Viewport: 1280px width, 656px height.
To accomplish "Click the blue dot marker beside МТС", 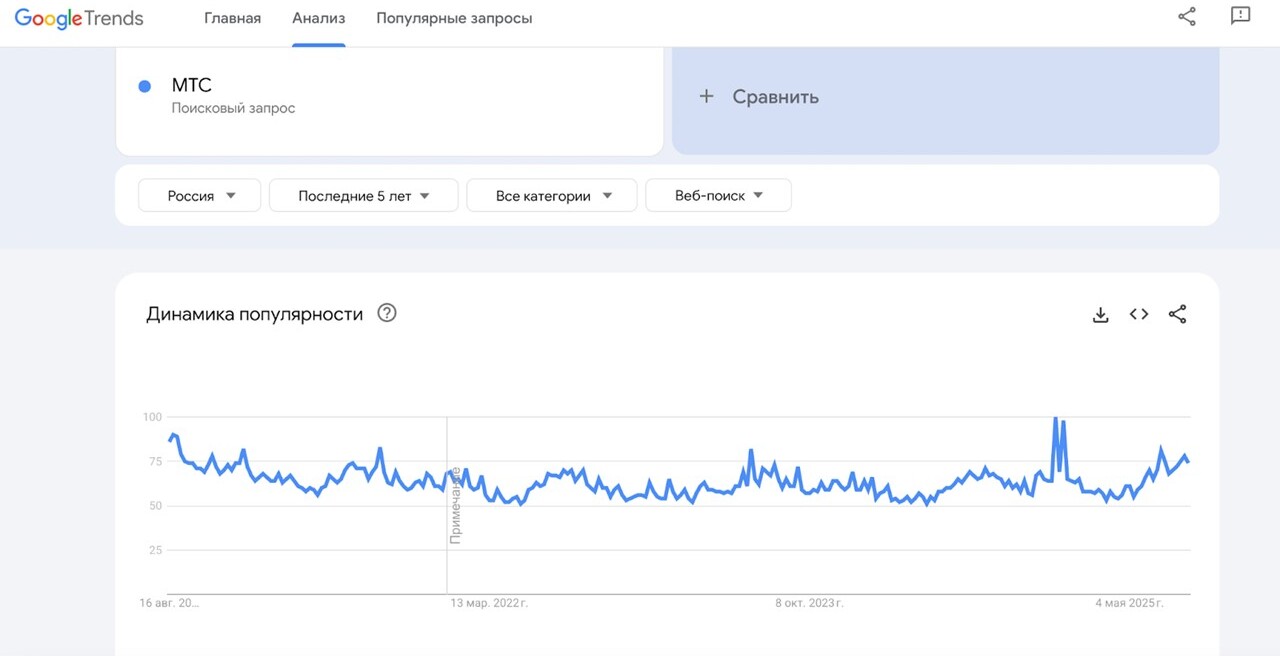I will click(x=144, y=86).
